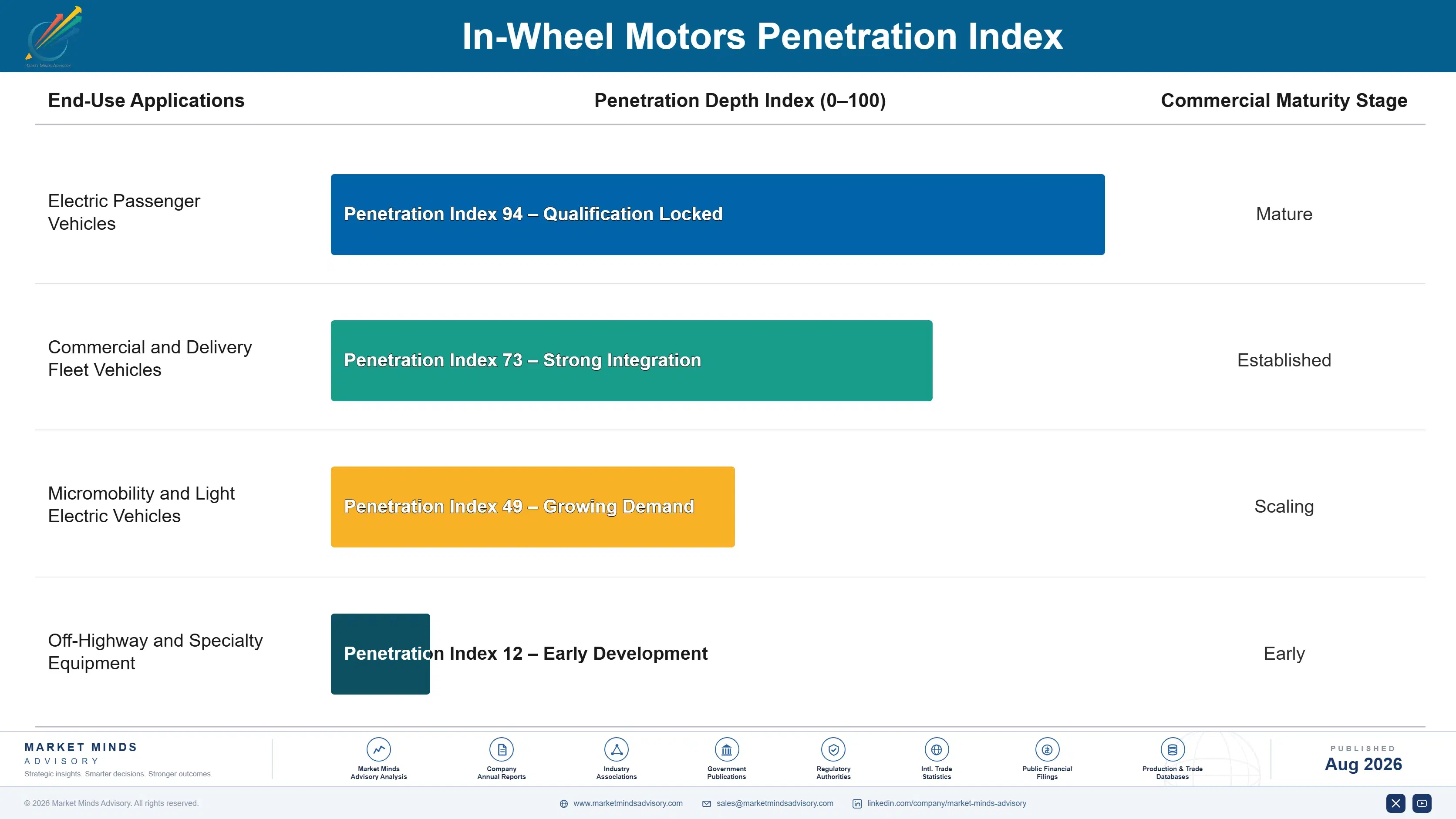Click the MARKET MINDS ADVISORY footer wordmark
The image size is (1456, 819).
(x=81, y=753)
